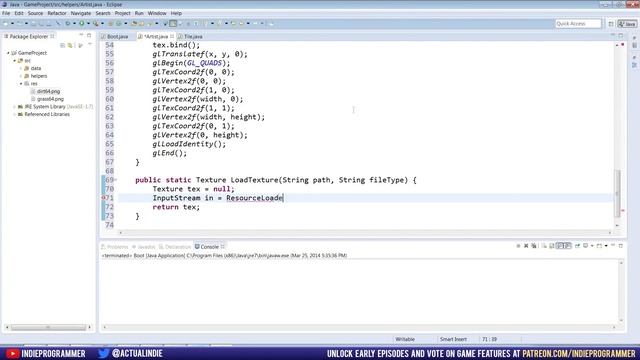Minimize the Package Explorer view
Image resolution: width=640 pixels, height=360 pixels.
81,36
